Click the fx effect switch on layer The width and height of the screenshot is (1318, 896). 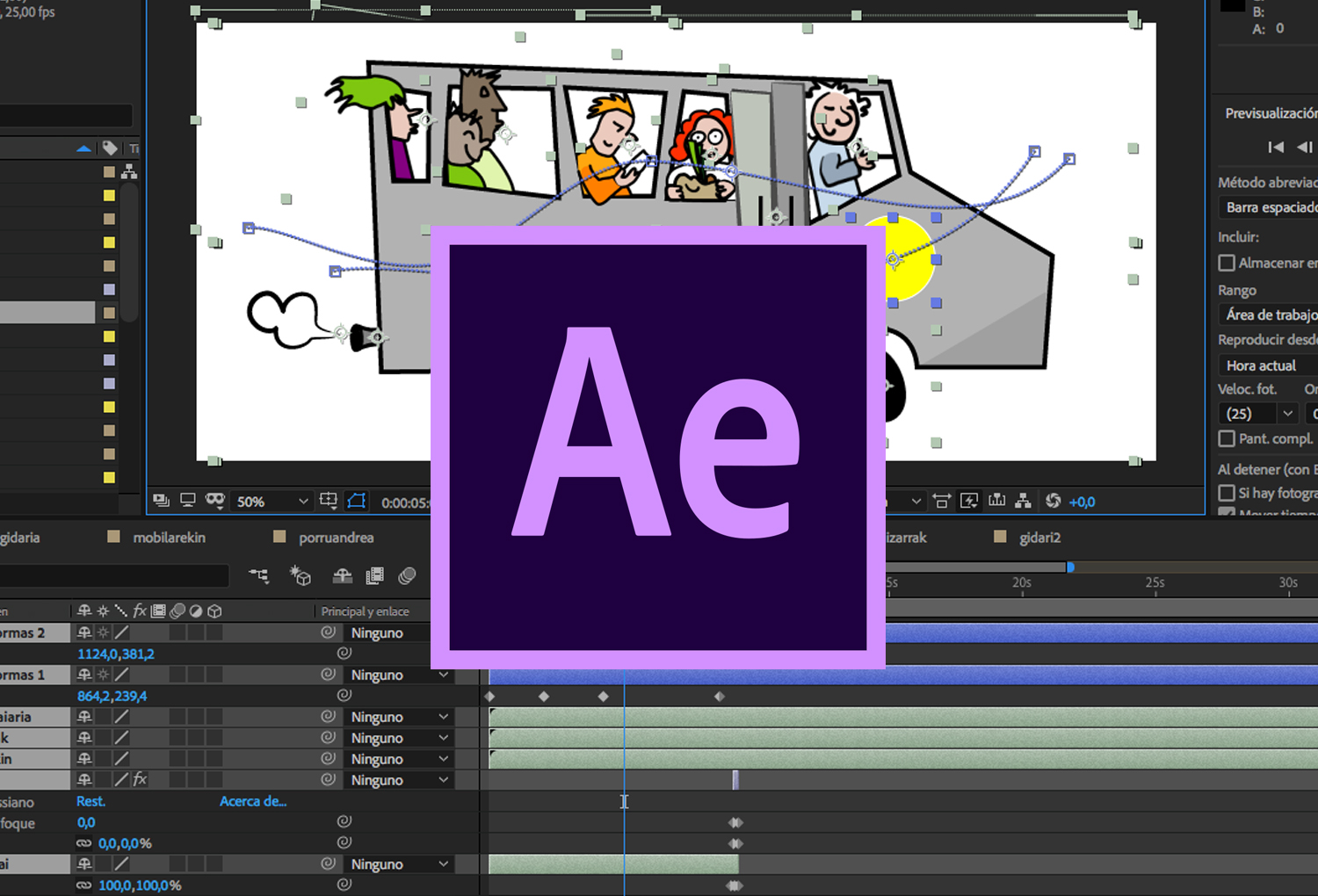[140, 779]
